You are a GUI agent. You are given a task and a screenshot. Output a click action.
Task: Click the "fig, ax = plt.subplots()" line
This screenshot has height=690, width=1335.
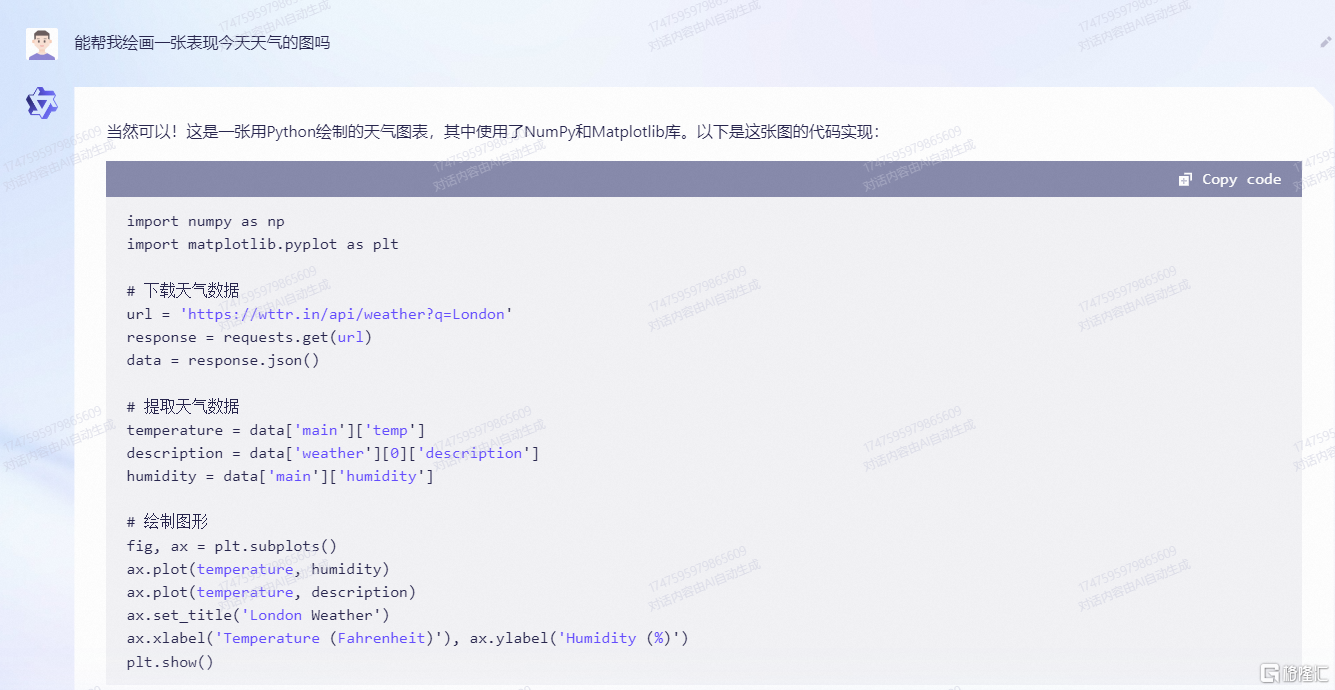(231, 546)
